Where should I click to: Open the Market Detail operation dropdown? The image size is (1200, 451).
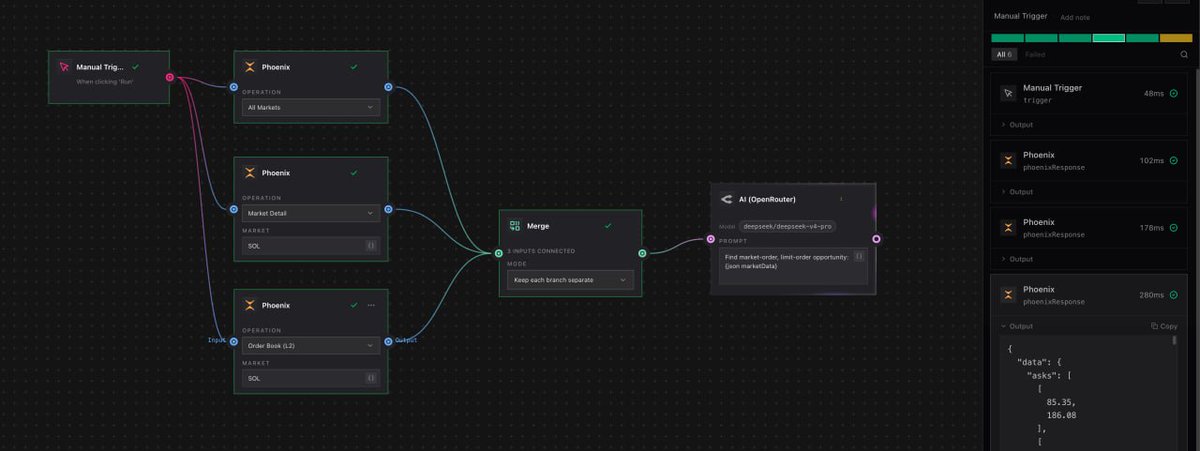click(x=311, y=212)
